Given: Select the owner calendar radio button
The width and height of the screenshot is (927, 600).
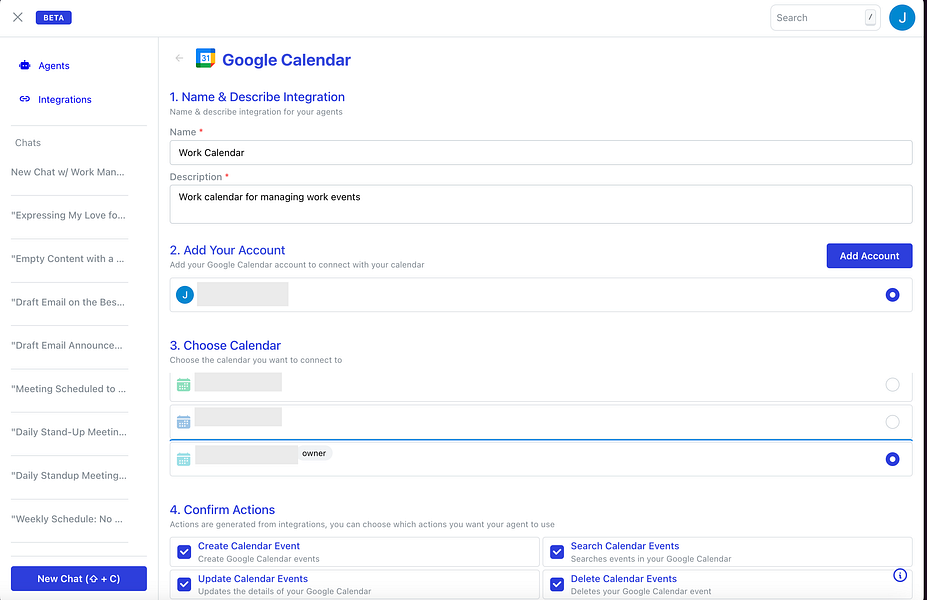Looking at the screenshot, I should [x=892, y=459].
